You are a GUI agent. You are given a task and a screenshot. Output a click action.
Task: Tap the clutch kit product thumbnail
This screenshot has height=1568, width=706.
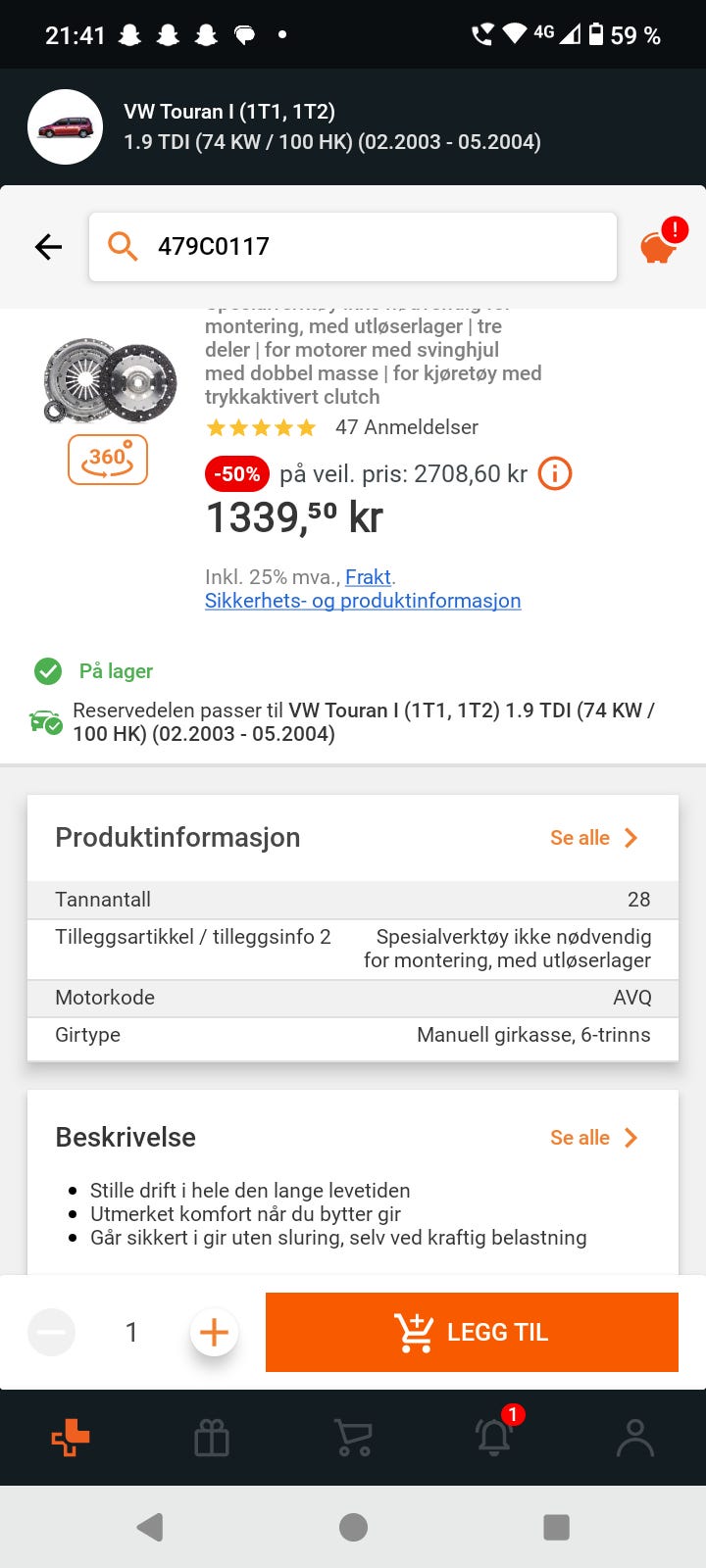[x=110, y=380]
